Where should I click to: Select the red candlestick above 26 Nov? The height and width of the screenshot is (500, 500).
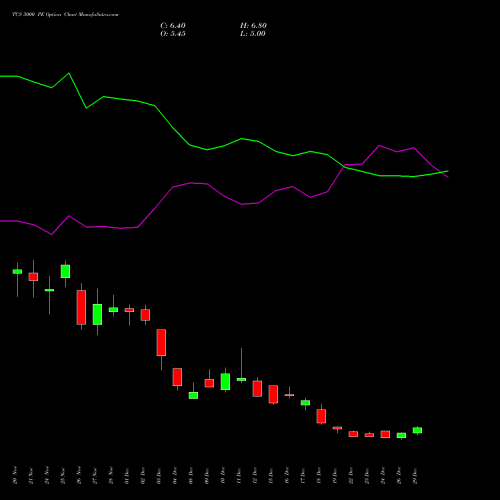[x=81, y=307]
